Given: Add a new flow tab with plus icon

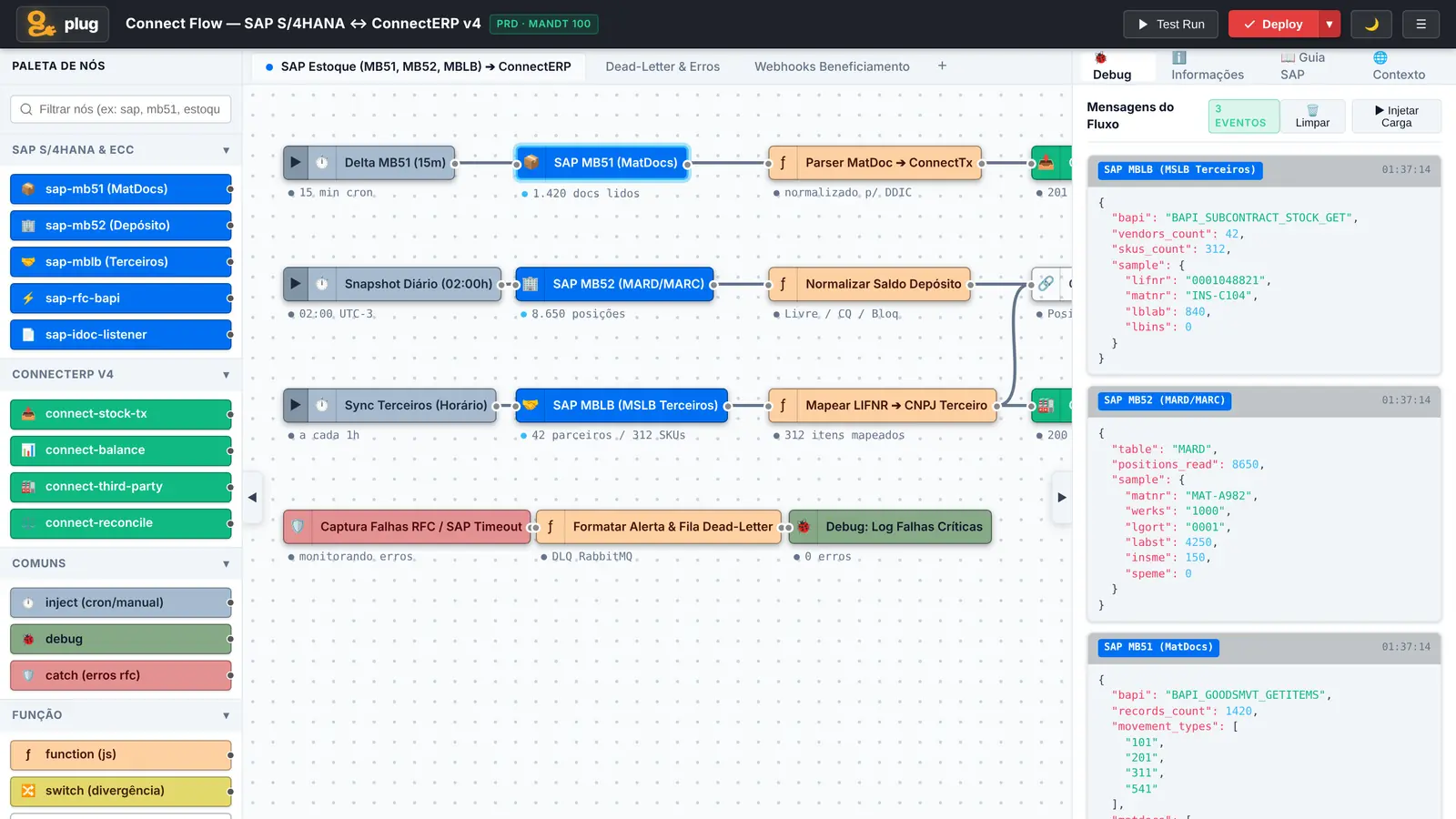Looking at the screenshot, I should [942, 66].
